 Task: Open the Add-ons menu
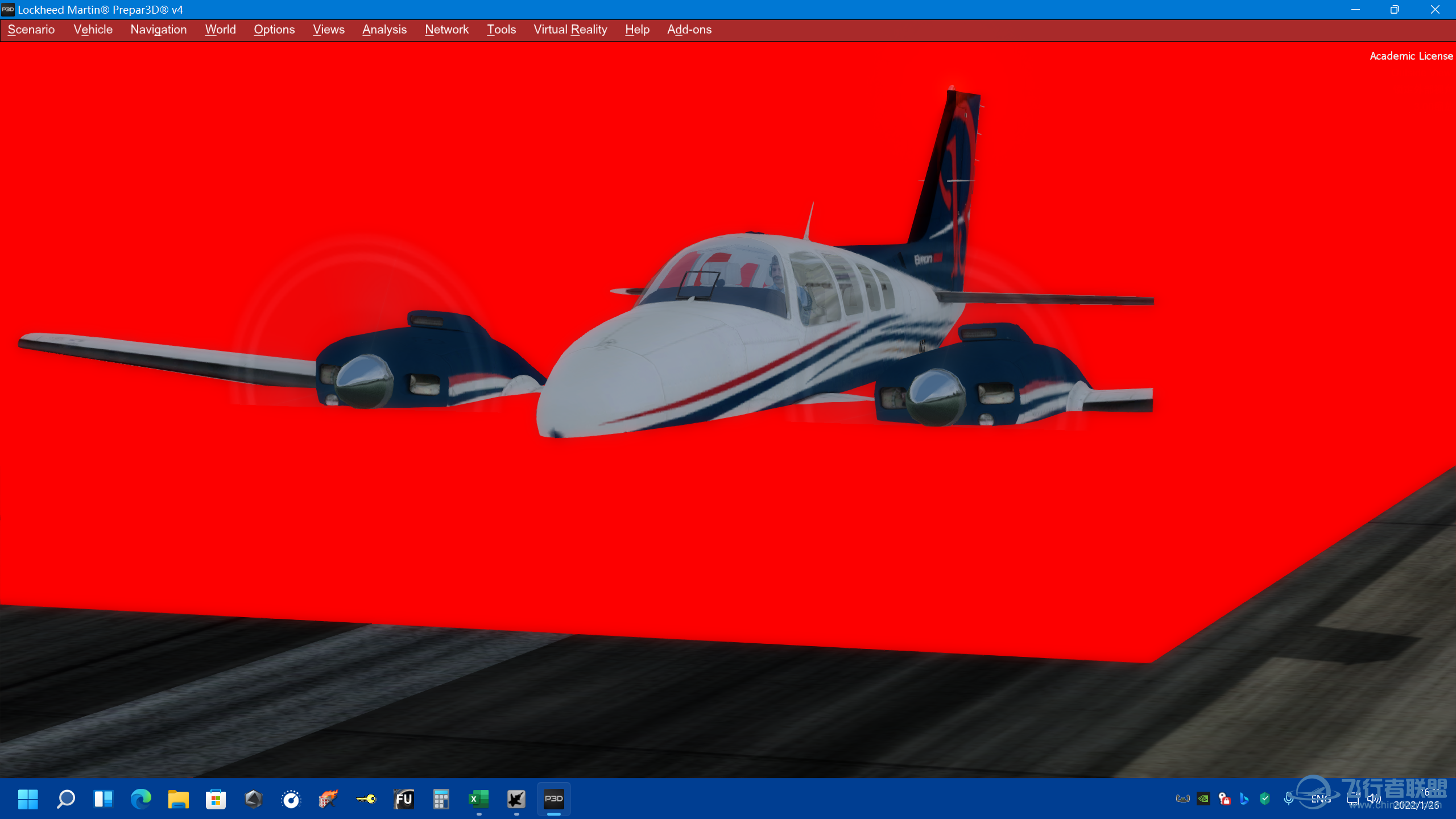(x=689, y=30)
